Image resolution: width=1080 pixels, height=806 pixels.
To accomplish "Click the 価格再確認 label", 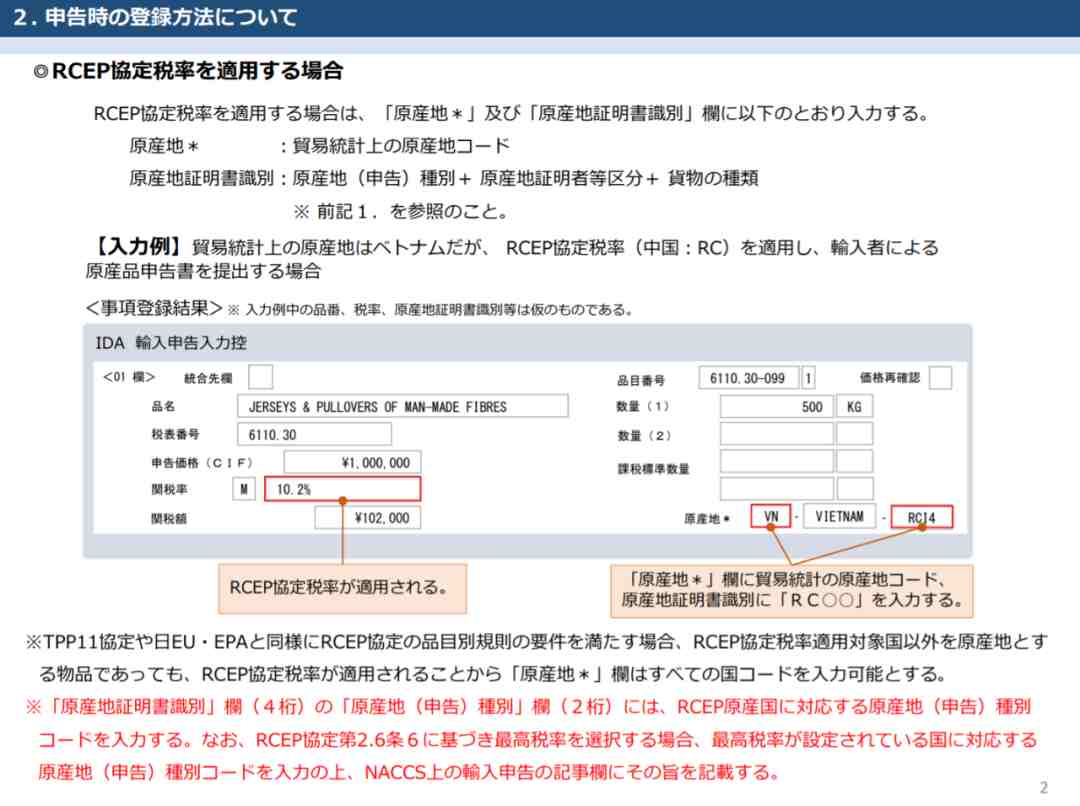I will 889,378.
